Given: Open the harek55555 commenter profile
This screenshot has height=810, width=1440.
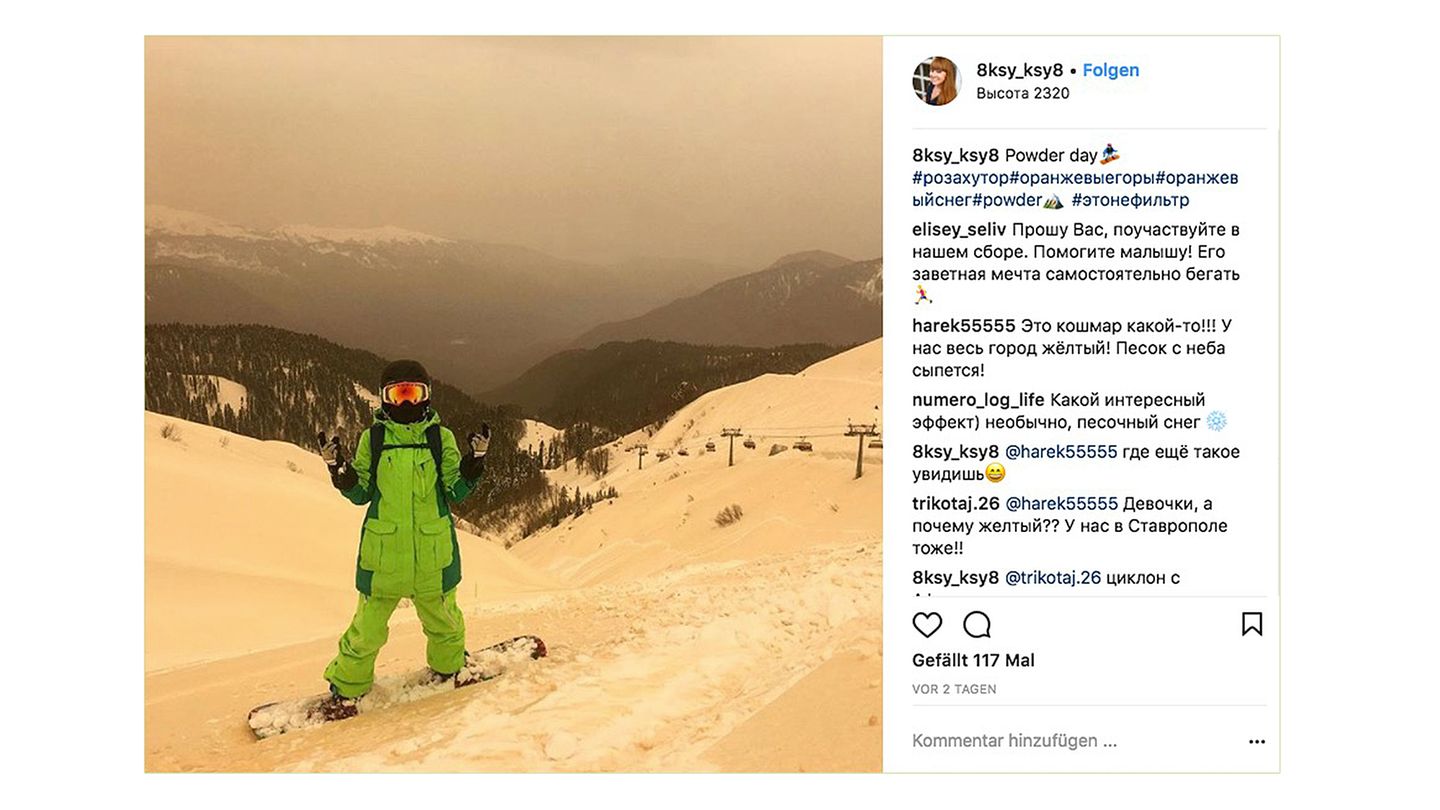Looking at the screenshot, I should [963, 326].
